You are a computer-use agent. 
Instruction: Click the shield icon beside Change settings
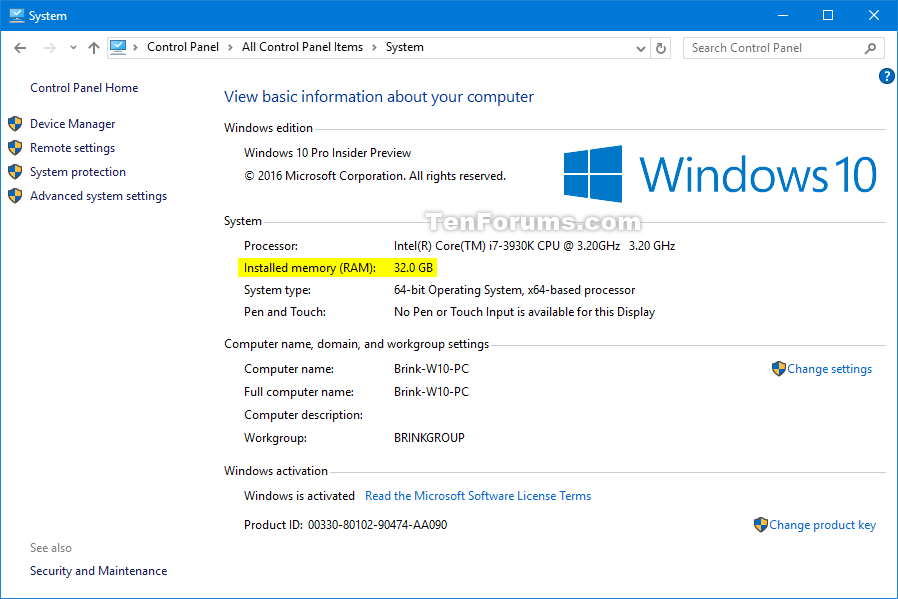[778, 369]
